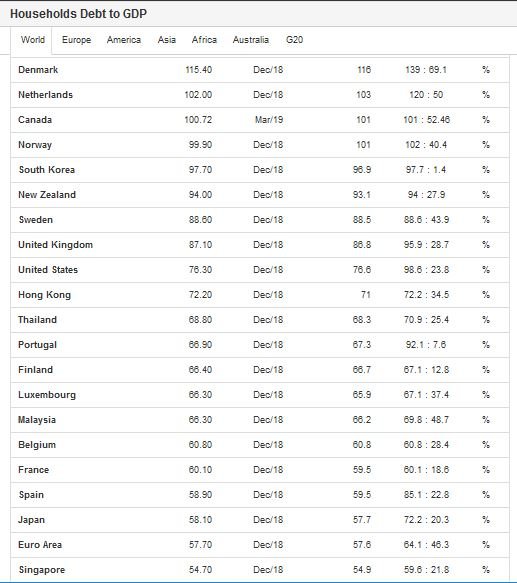Click the World tab
517x583 pixels.
click(x=33, y=40)
